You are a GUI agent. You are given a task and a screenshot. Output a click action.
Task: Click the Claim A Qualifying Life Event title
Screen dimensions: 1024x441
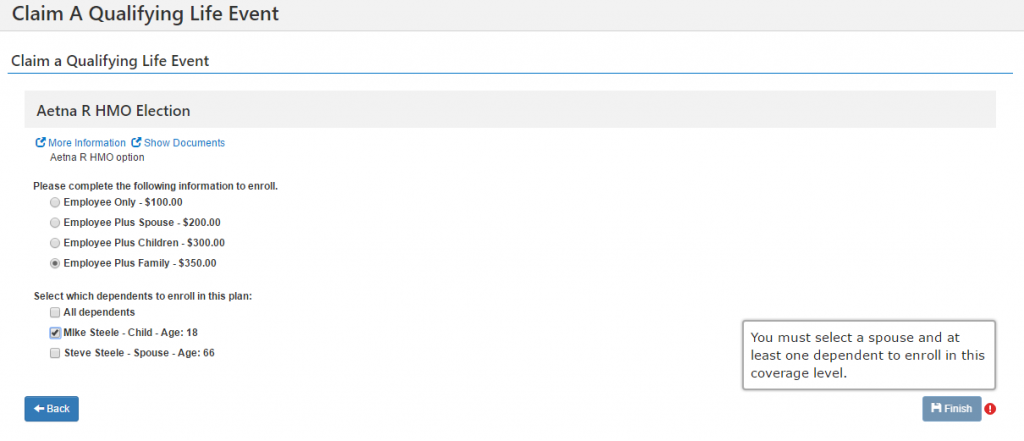(145, 13)
